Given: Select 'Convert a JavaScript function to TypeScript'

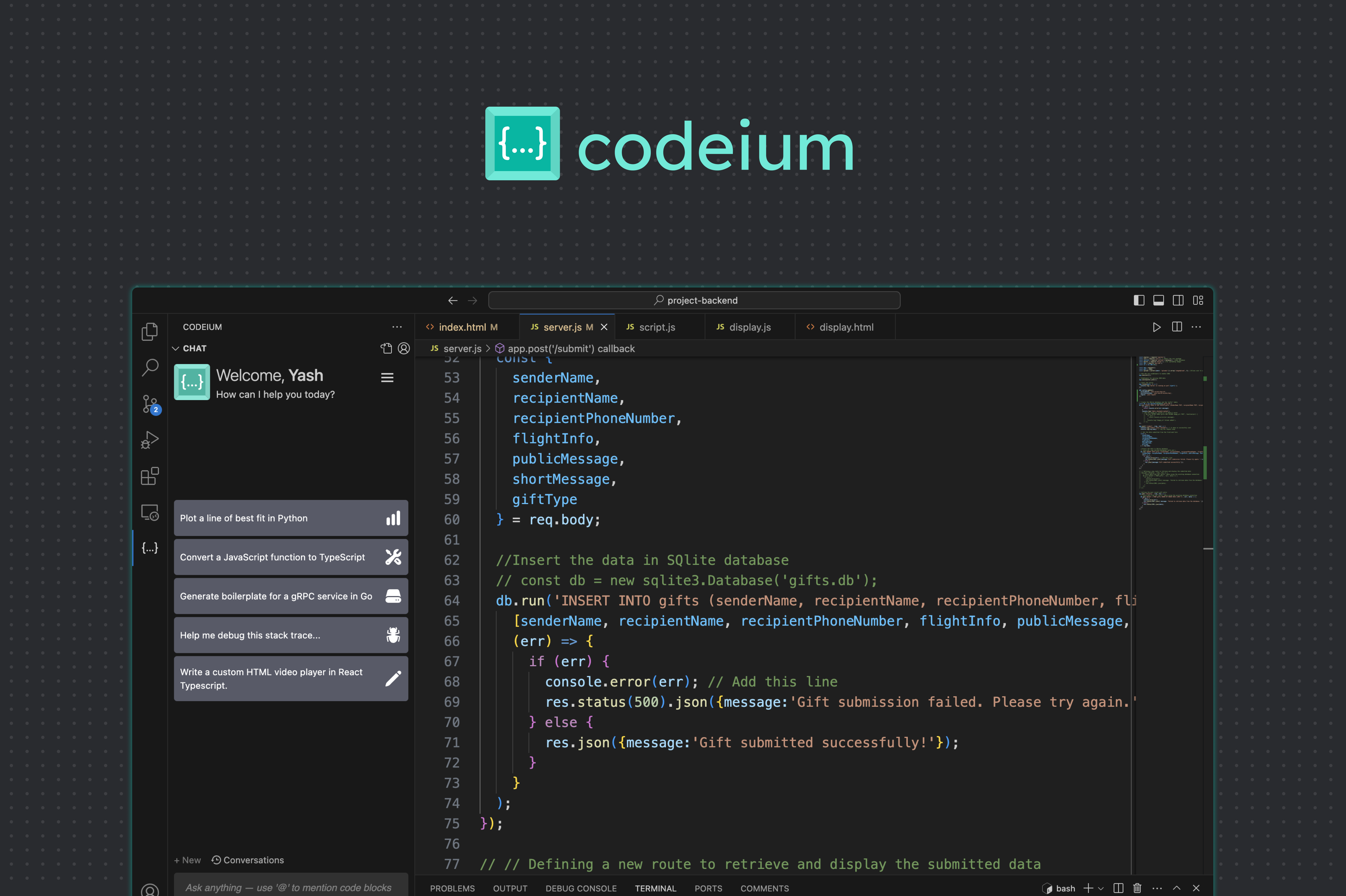Looking at the screenshot, I should [291, 557].
